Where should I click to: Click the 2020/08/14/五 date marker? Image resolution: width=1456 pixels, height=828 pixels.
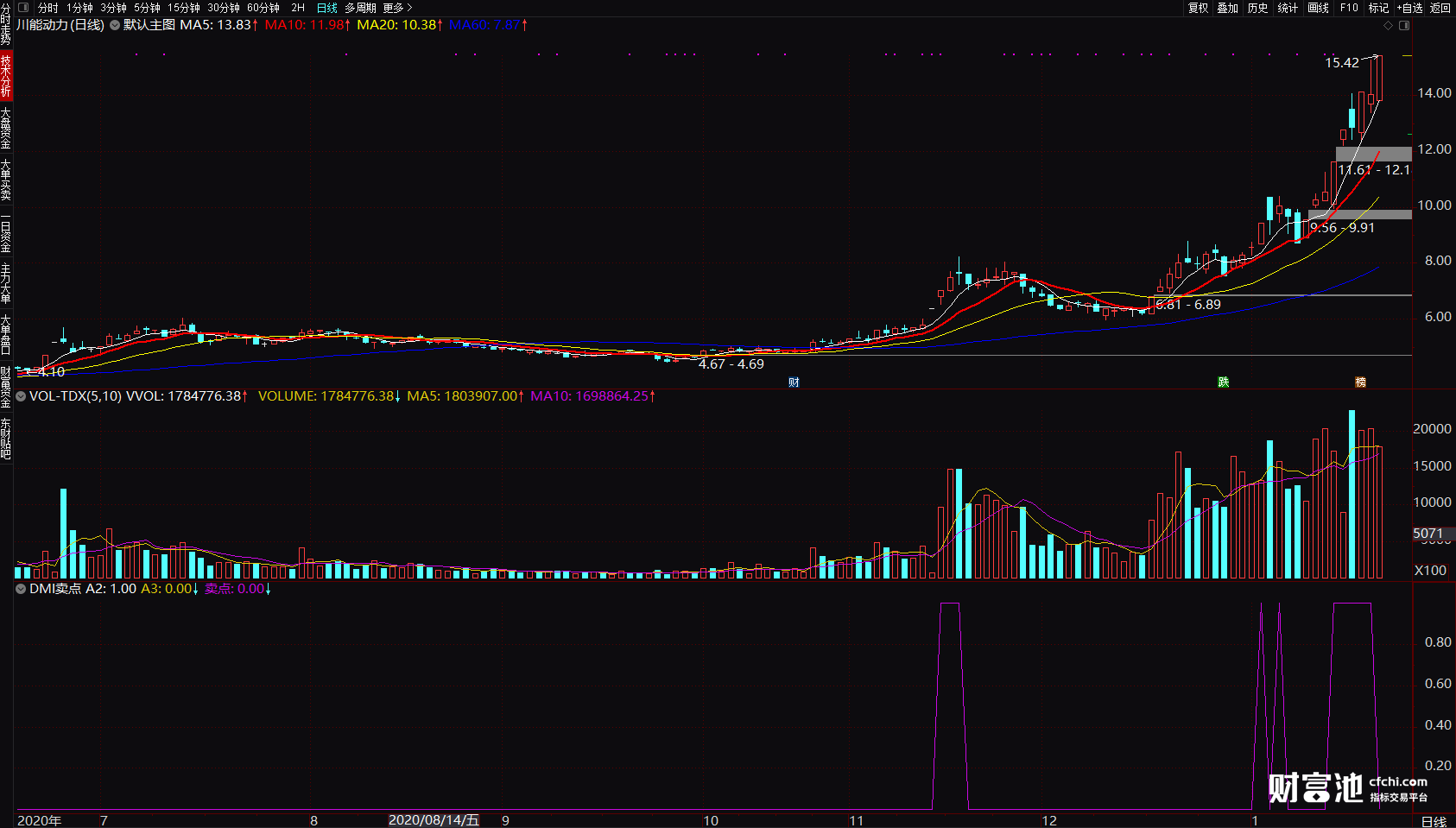434,820
